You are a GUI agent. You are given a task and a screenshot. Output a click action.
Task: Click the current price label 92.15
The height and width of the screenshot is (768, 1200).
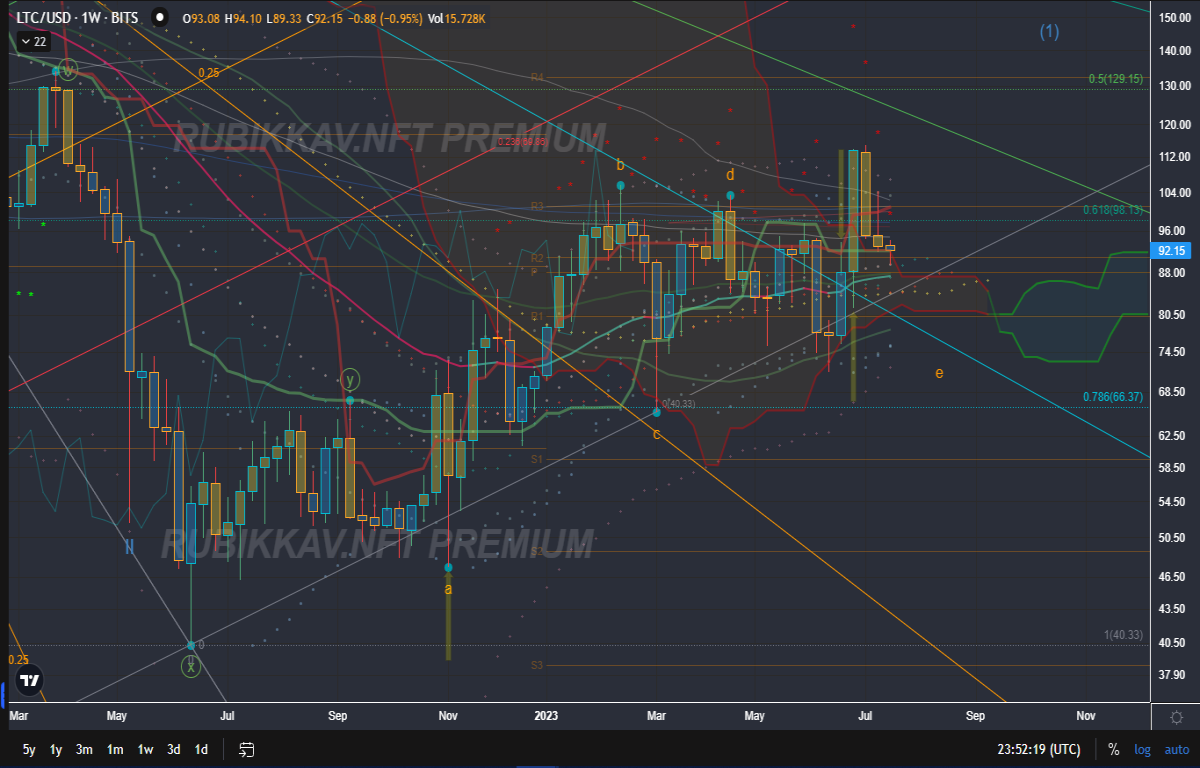(x=1171, y=251)
